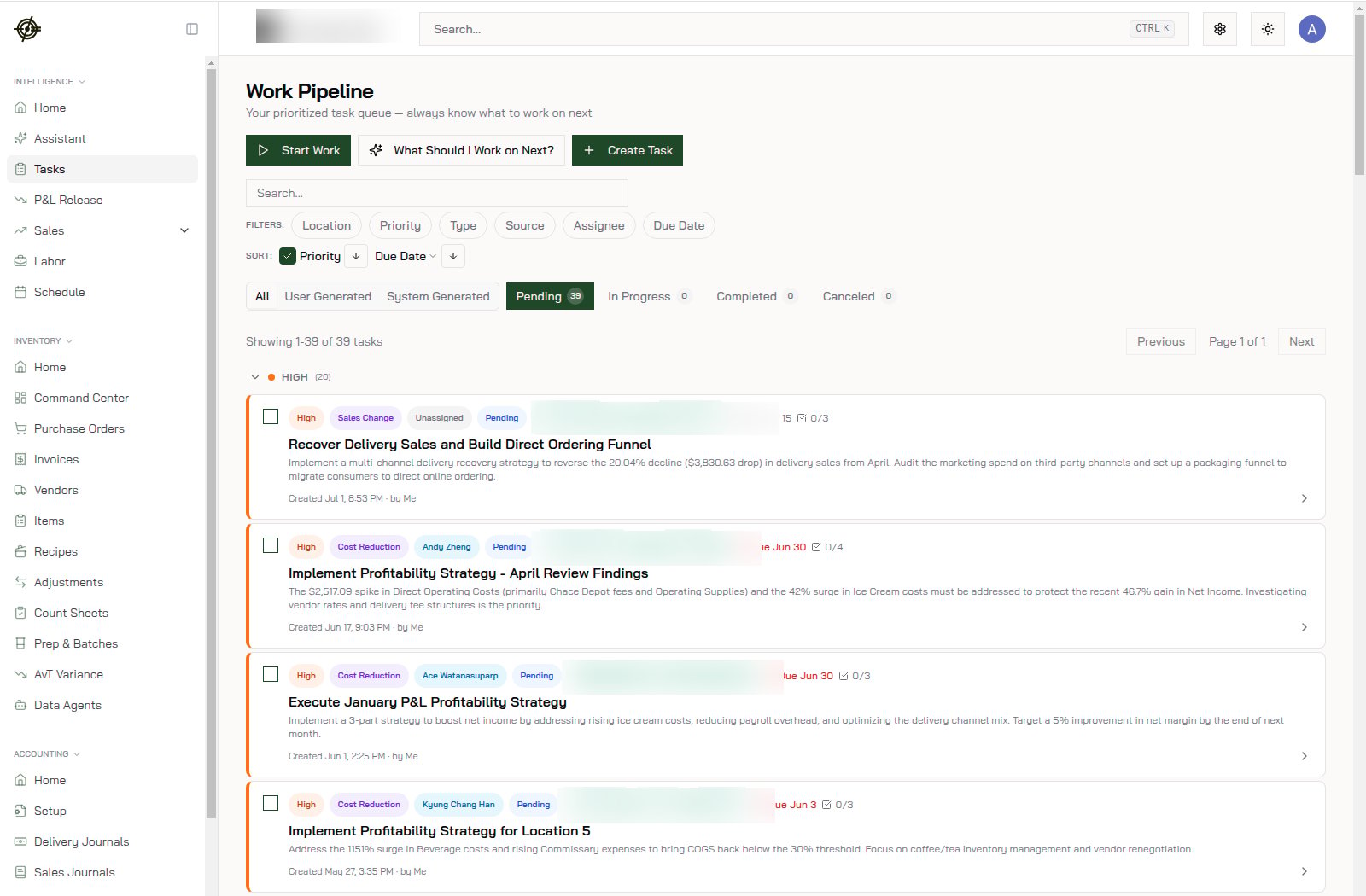Toggle light/dark theme sun icon
This screenshot has height=896, width=1366.
[1268, 29]
